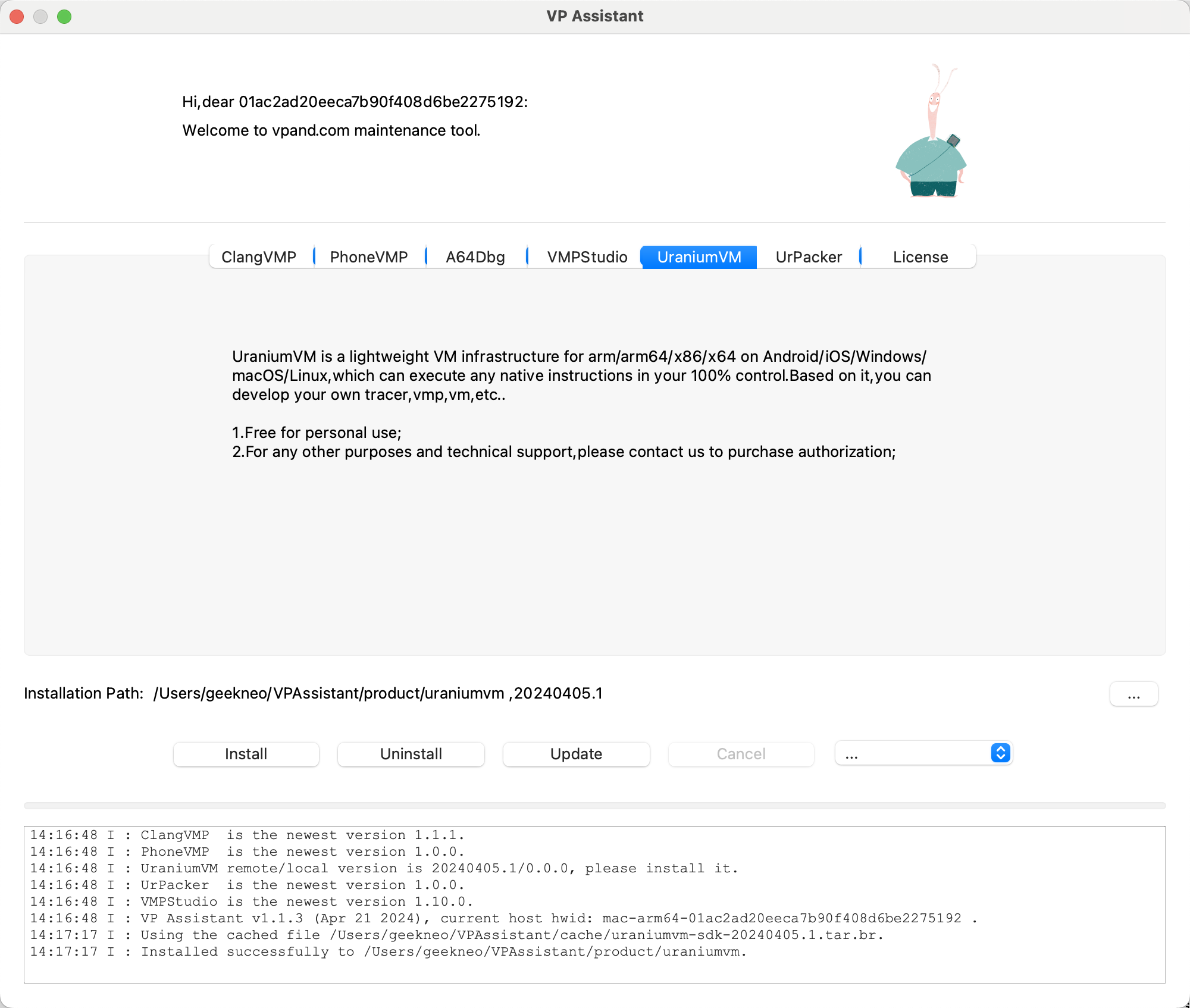Image resolution: width=1190 pixels, height=1008 pixels.
Task: Click the green fullscreen window button
Action: coord(64,17)
